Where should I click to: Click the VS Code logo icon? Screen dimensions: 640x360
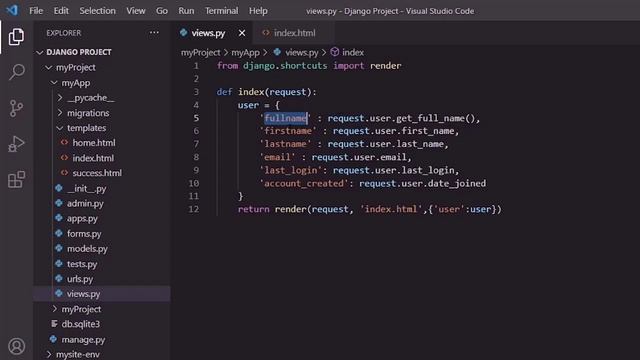pos(12,10)
